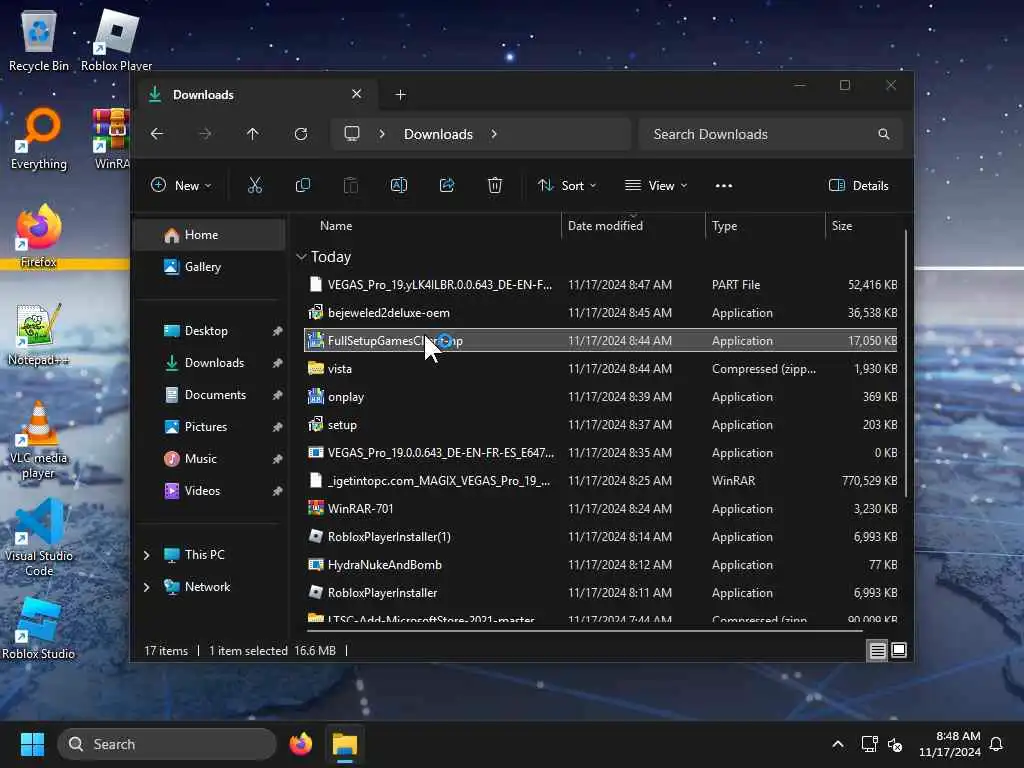The width and height of the screenshot is (1024, 768).
Task: Open the View dropdown menu
Action: pos(656,185)
